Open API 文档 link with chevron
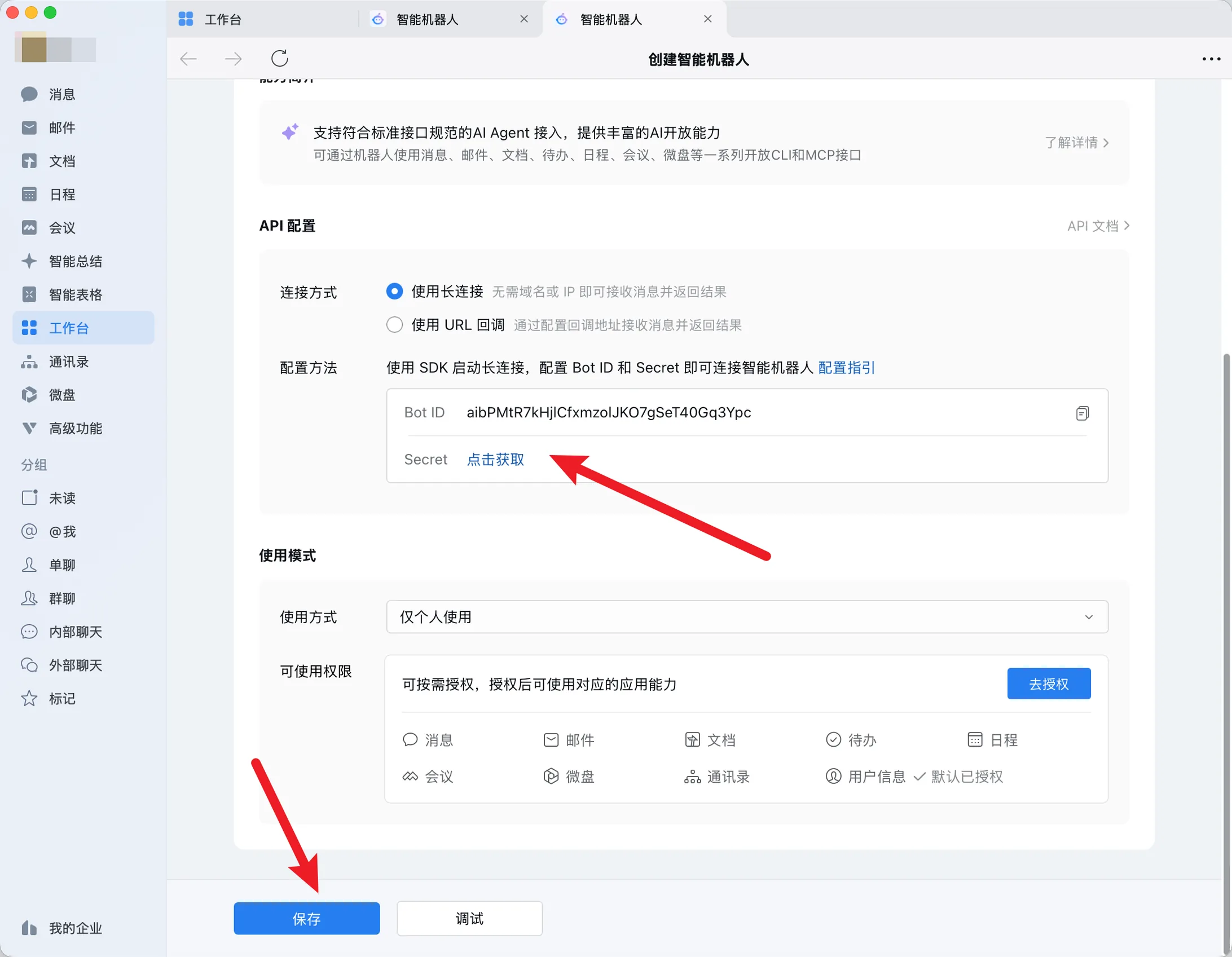 1098,226
